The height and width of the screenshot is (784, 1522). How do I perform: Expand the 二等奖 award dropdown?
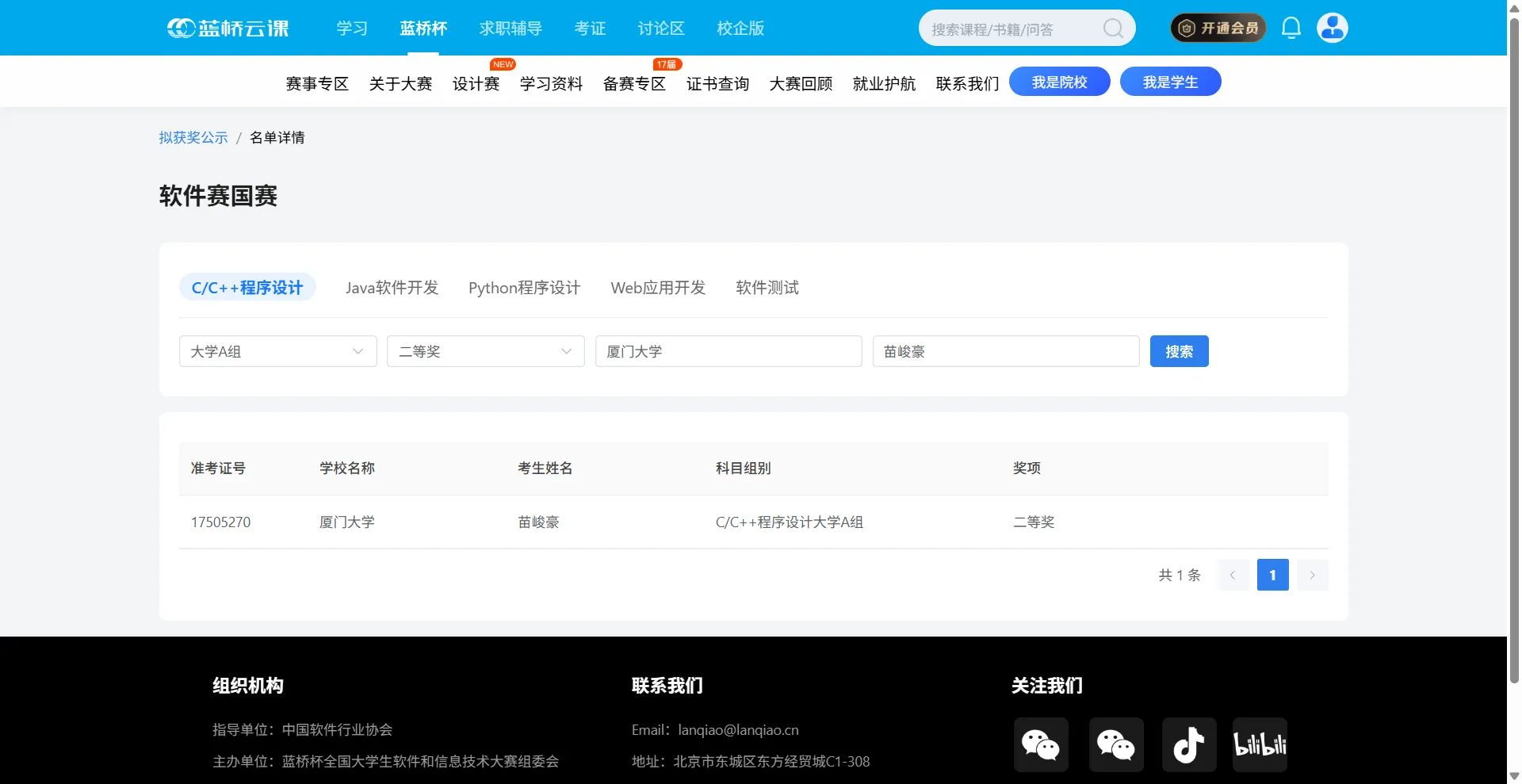tap(486, 351)
